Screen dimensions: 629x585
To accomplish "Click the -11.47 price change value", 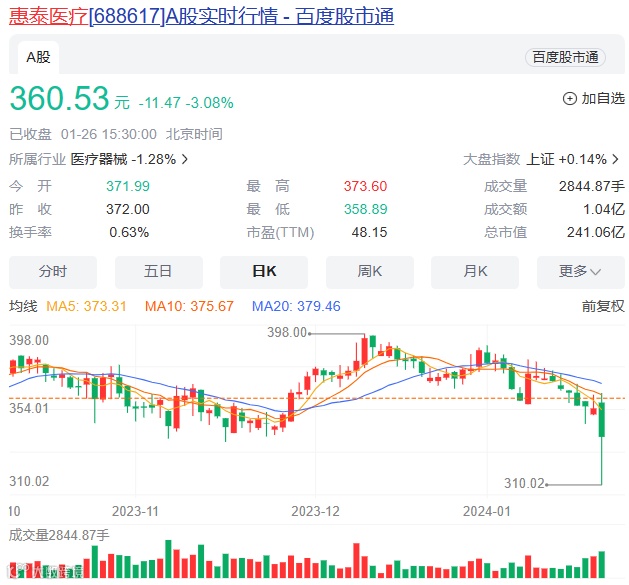I will pos(160,103).
